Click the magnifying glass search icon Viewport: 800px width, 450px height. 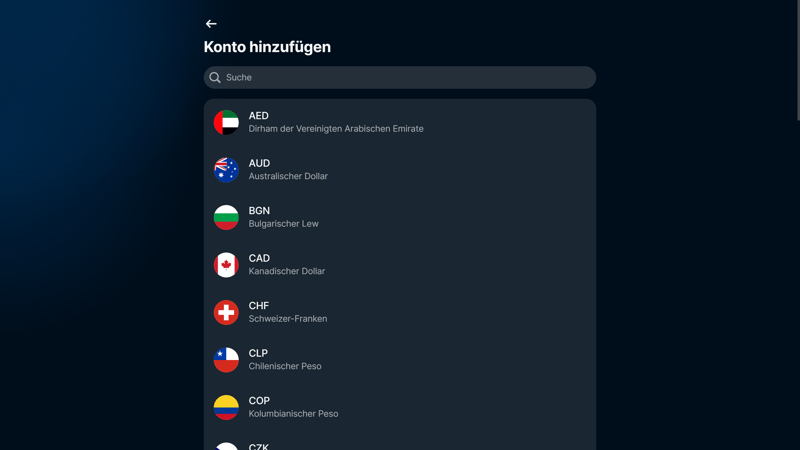[x=215, y=77]
